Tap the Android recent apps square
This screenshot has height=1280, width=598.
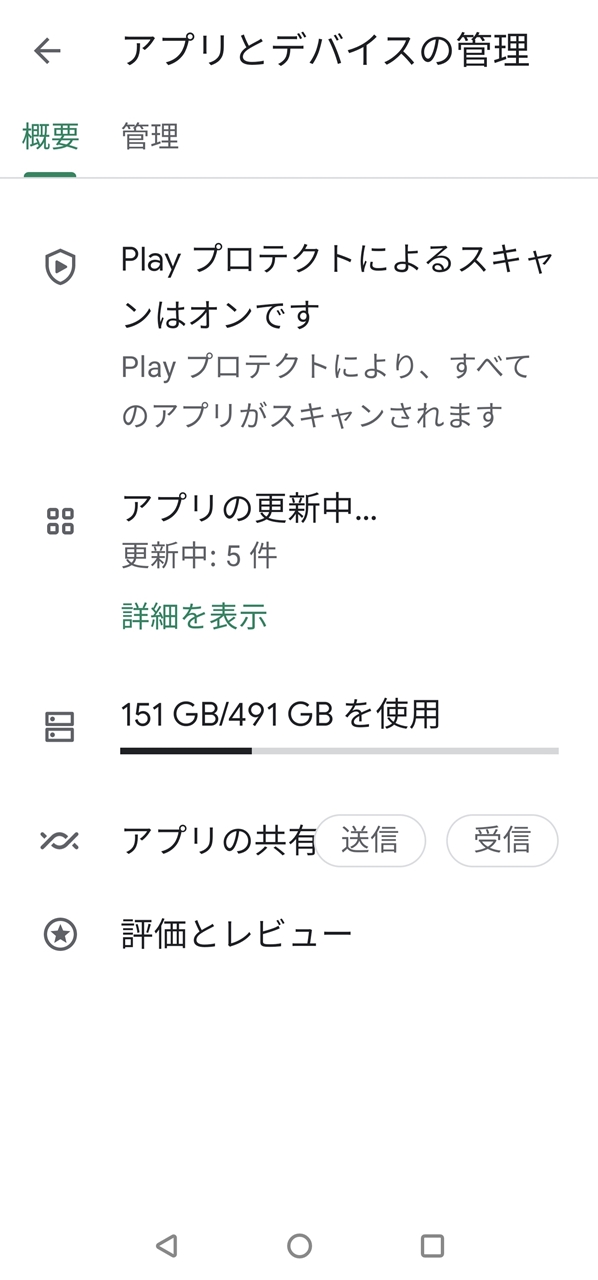[x=432, y=1245]
